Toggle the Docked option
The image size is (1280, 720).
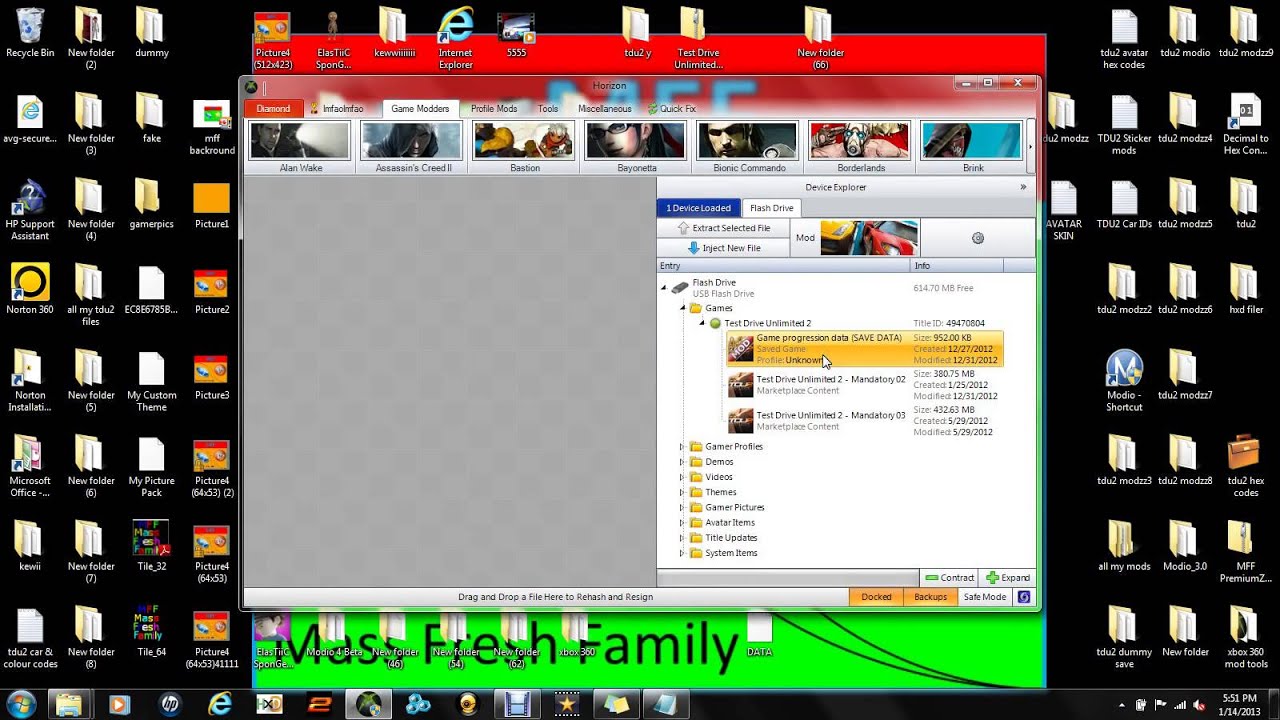pyautogui.click(x=876, y=597)
